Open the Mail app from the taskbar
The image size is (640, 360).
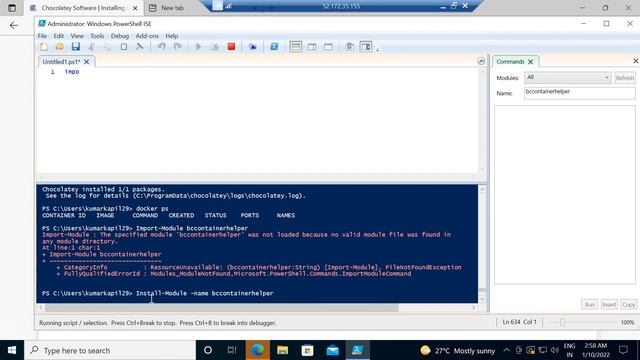(333, 350)
